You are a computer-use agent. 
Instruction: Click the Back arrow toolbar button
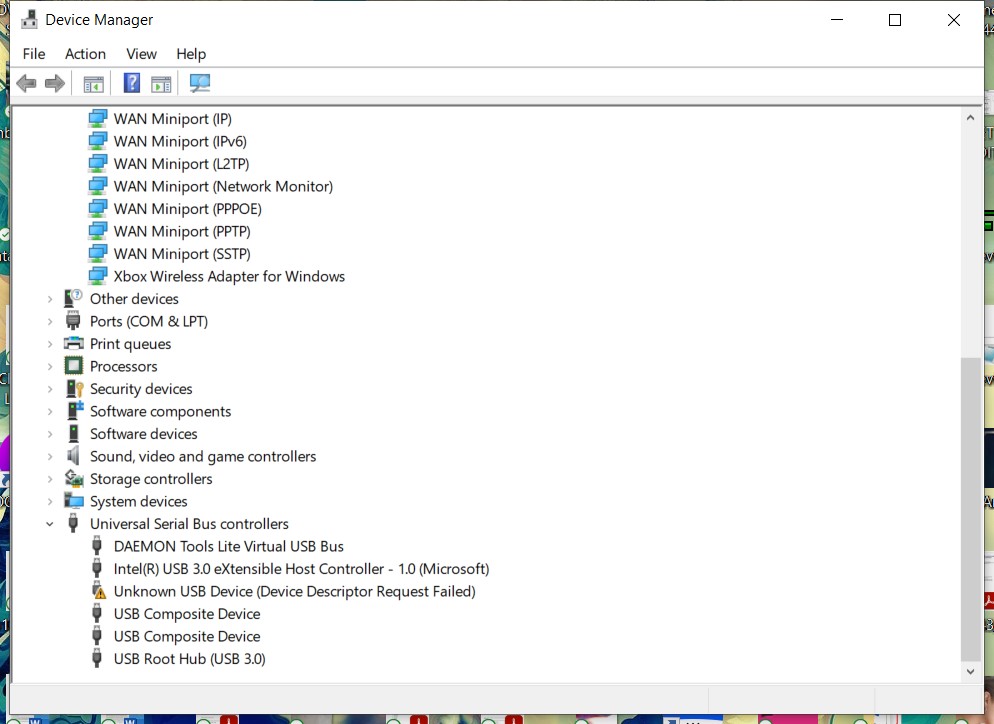pos(26,84)
